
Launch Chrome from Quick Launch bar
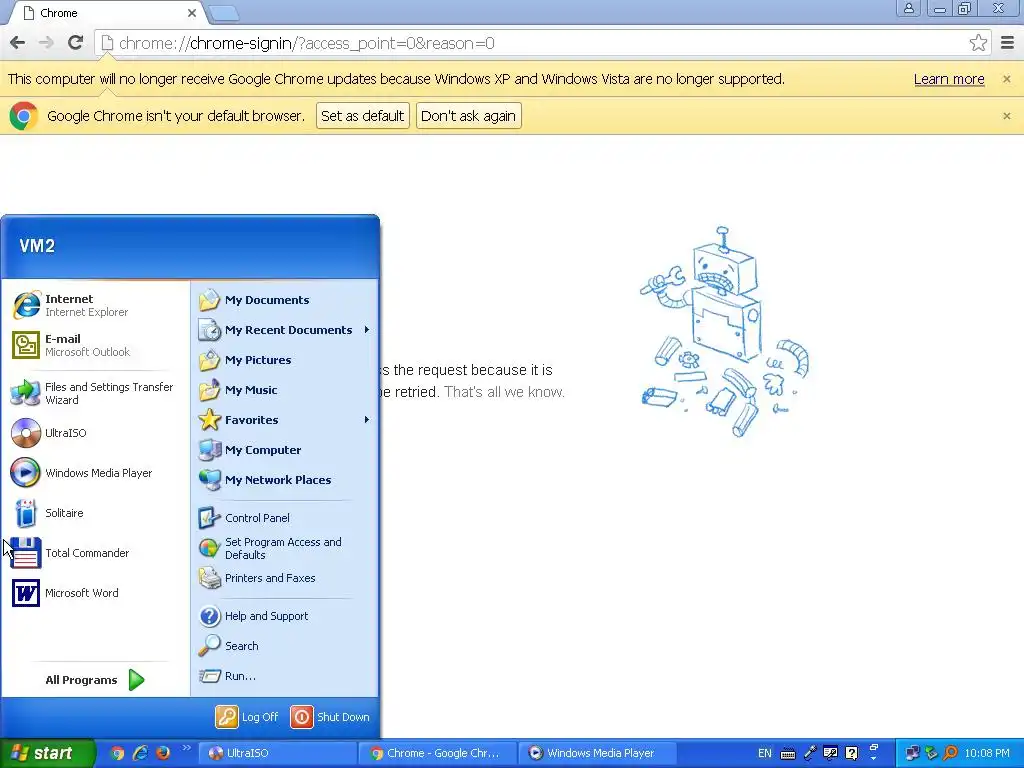point(117,753)
